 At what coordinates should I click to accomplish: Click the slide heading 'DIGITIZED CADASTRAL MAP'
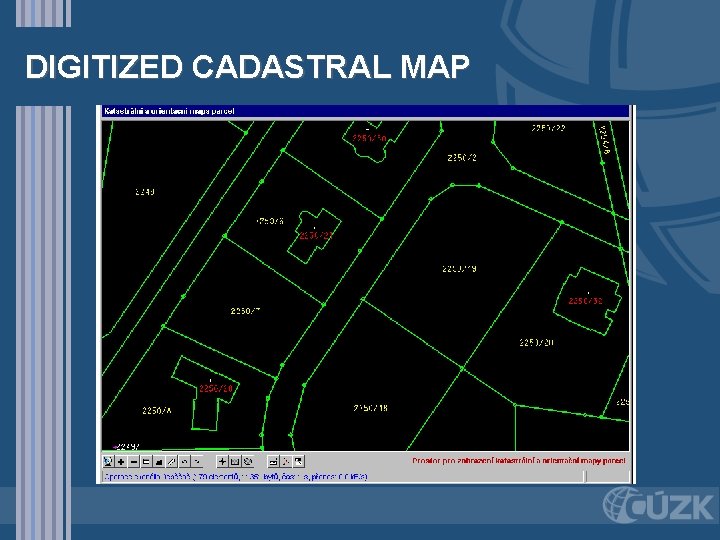(x=248, y=67)
